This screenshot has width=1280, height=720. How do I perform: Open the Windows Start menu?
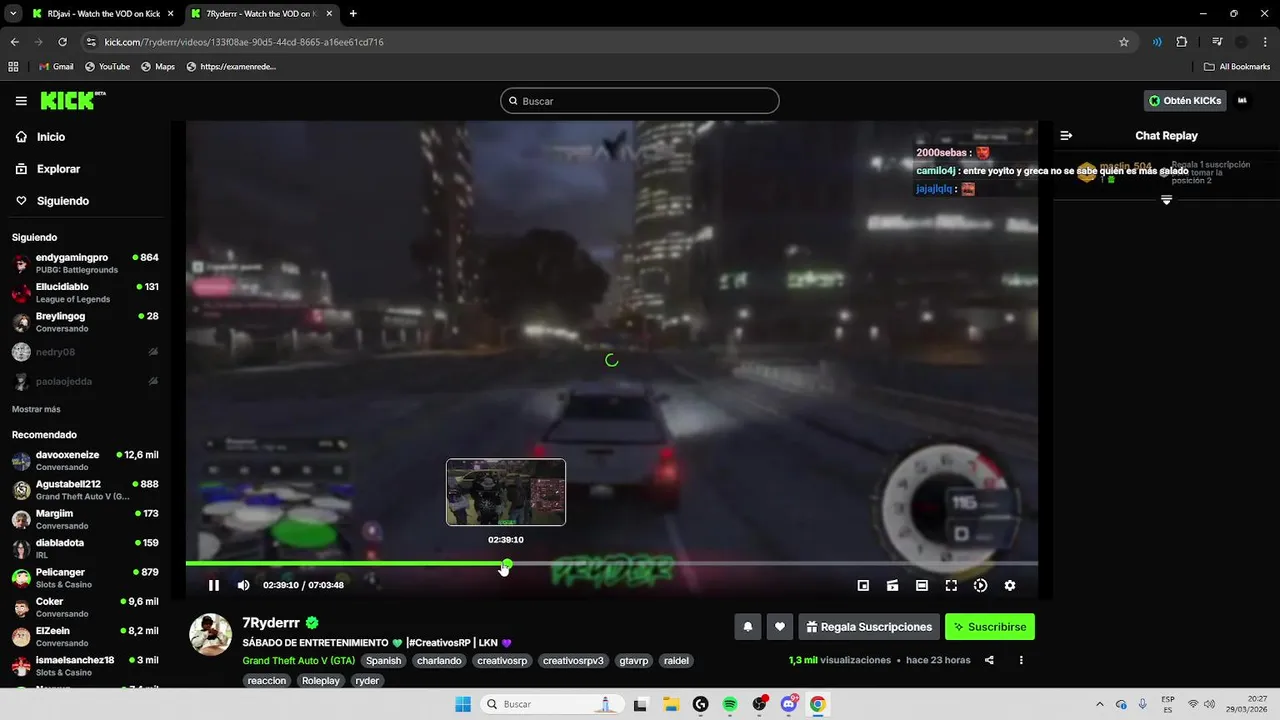coord(463,704)
